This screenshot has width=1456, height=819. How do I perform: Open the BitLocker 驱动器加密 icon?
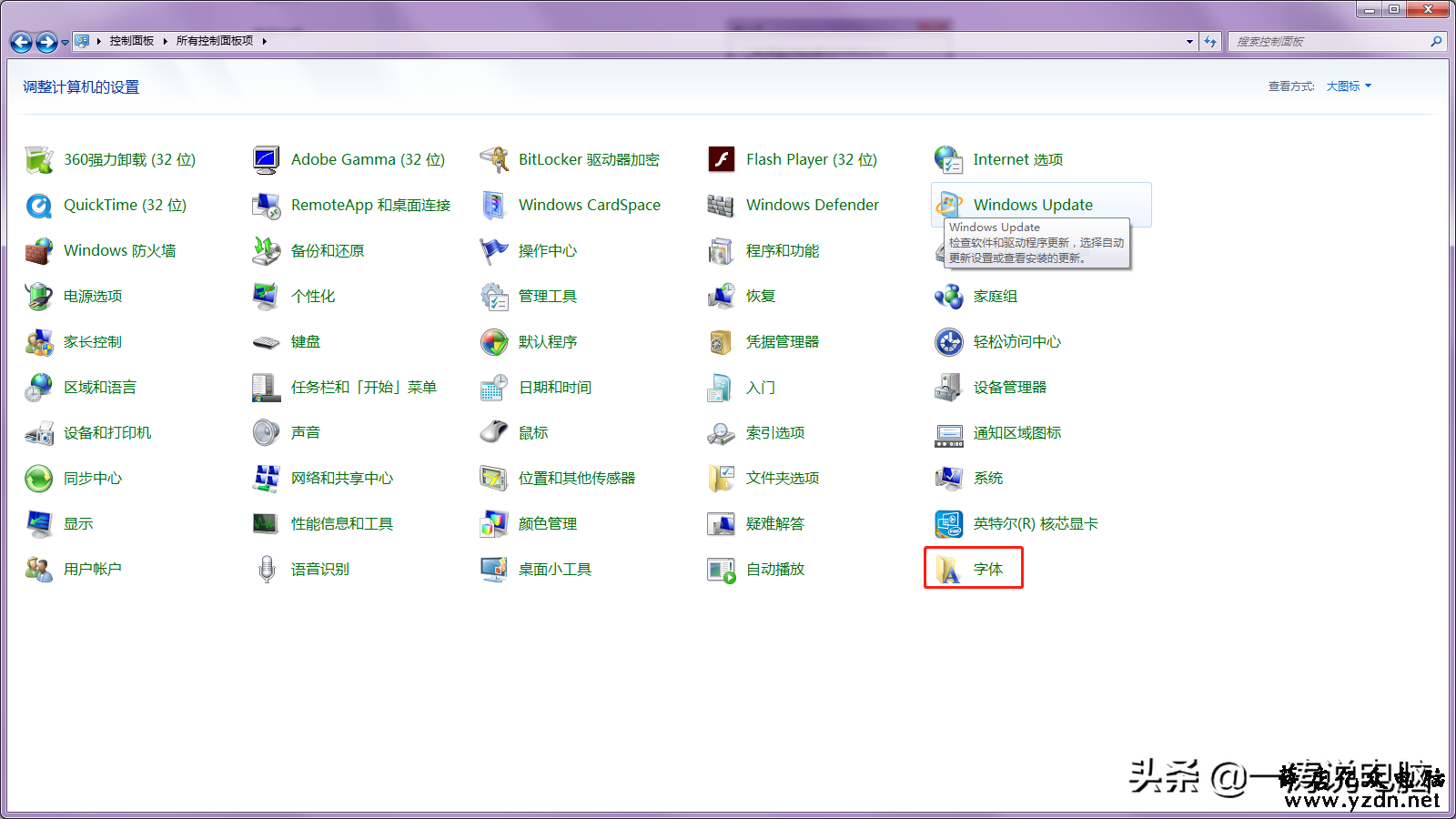point(494,159)
